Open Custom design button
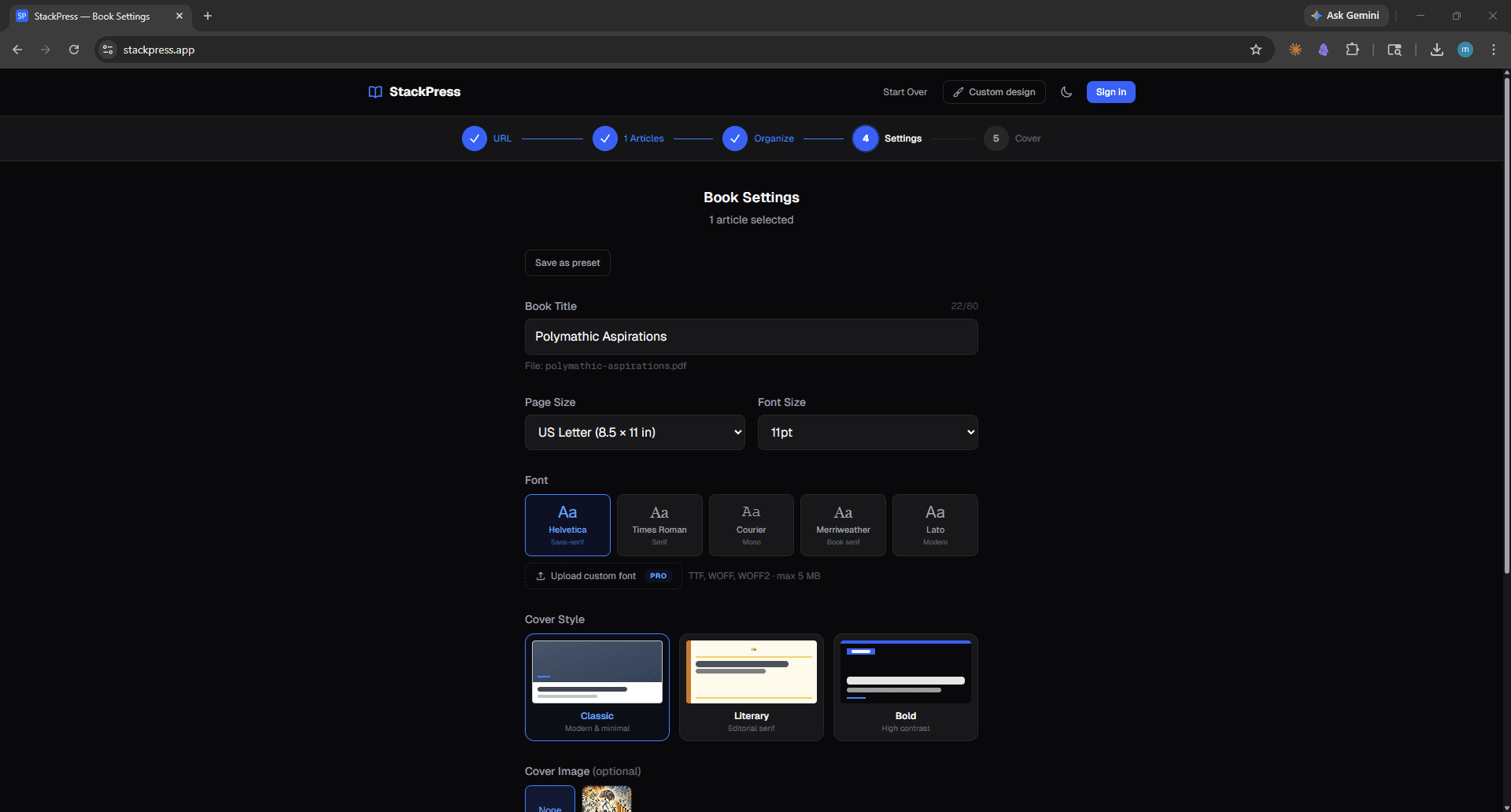 click(994, 92)
